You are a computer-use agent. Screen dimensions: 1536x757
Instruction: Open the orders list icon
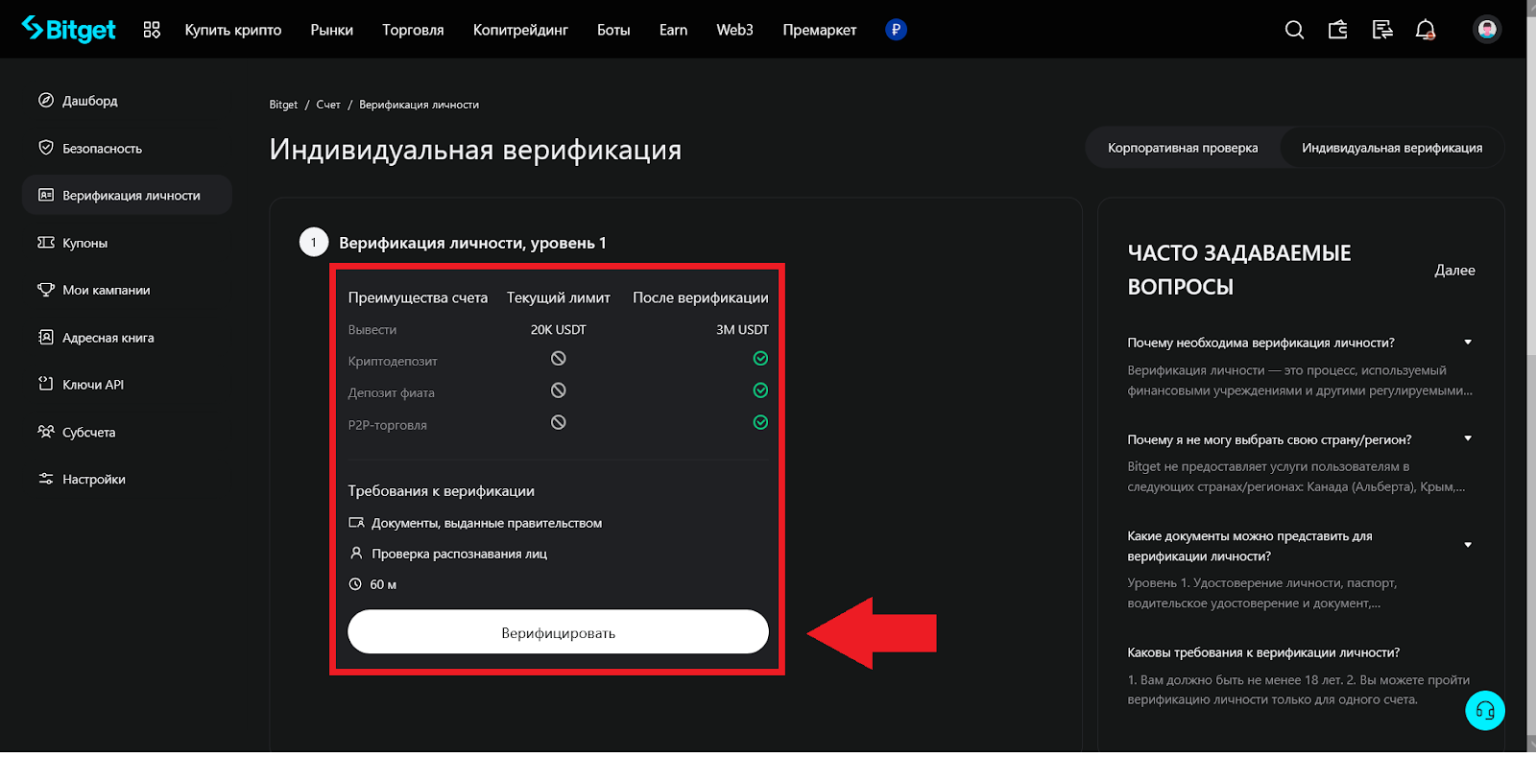tap(1382, 29)
